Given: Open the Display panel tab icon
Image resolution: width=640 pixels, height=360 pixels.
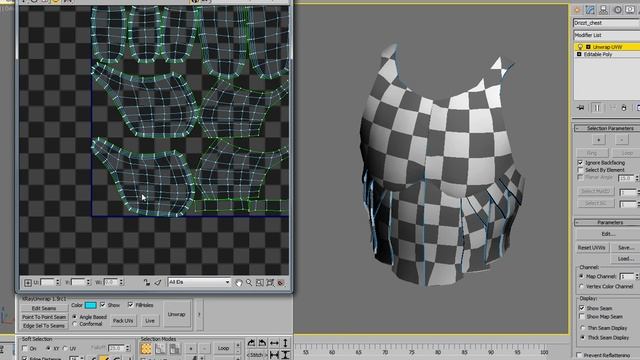Looking at the screenshot, I should 630,10.
